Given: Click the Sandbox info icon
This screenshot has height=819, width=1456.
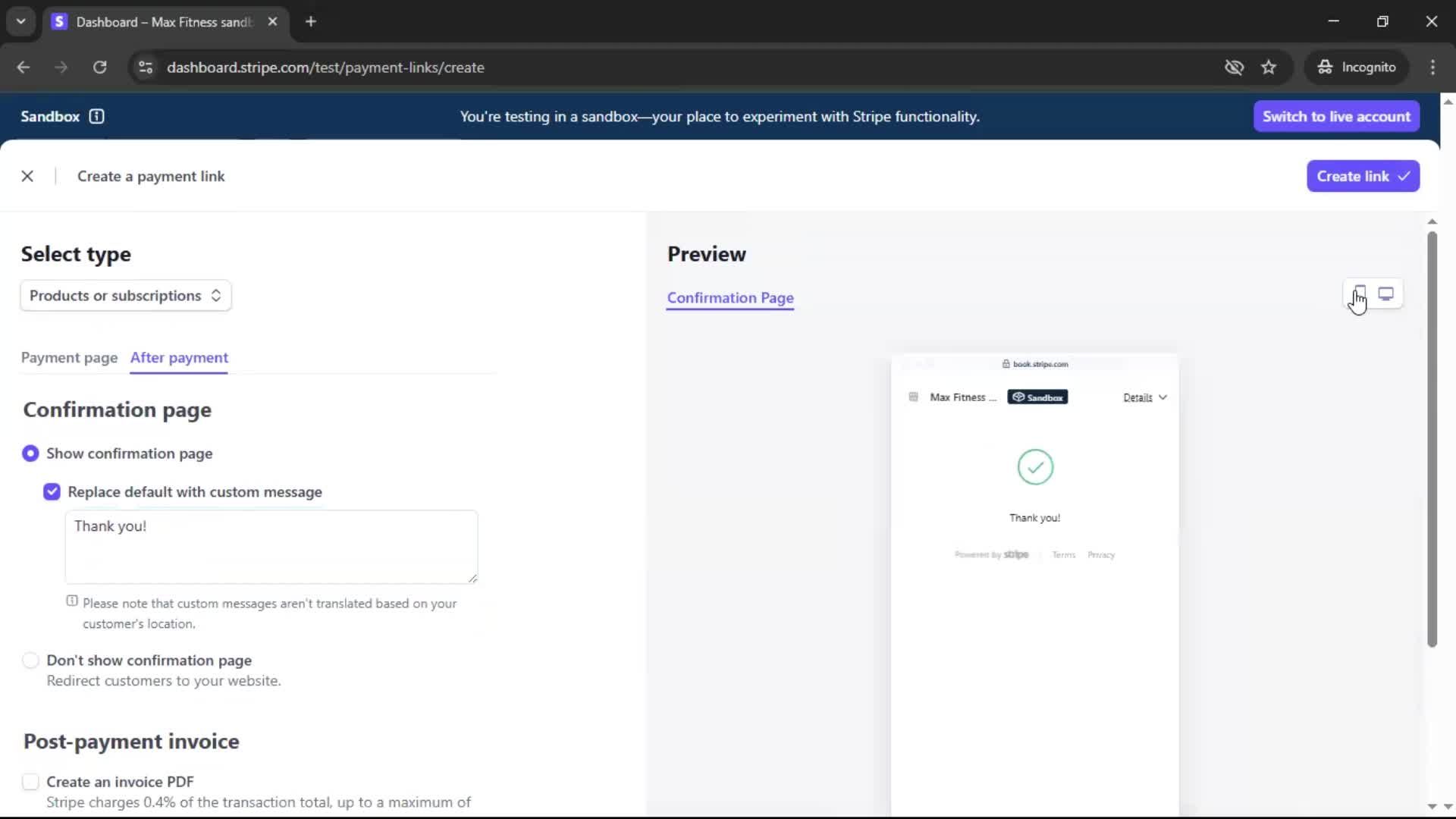Looking at the screenshot, I should pyautogui.click(x=96, y=116).
